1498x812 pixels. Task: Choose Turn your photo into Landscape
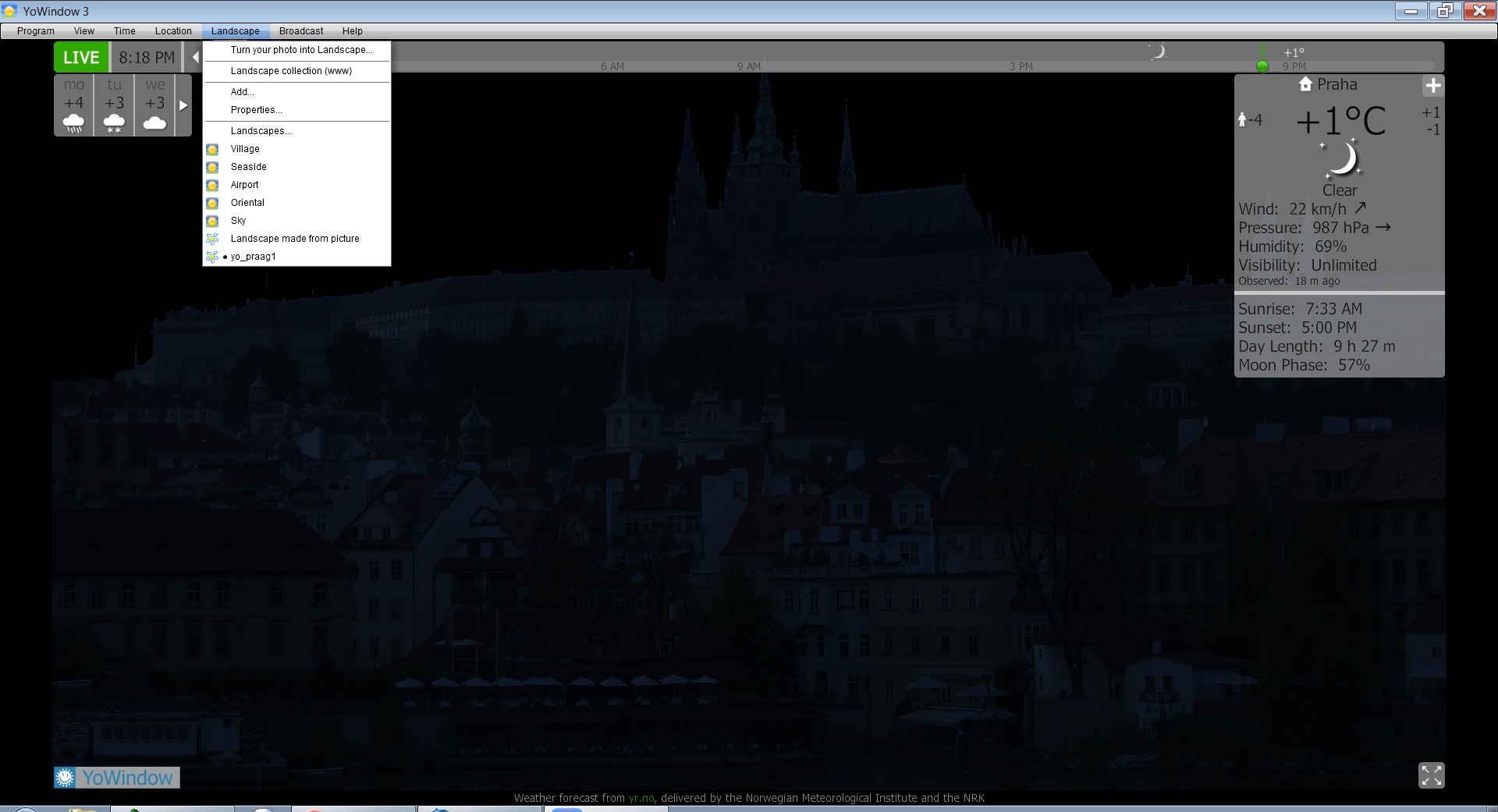301,50
